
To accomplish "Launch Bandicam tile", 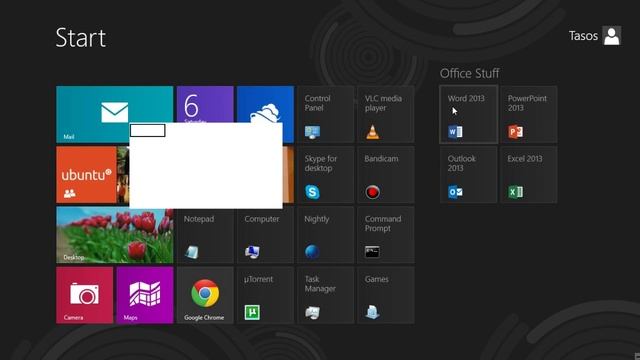I will [386, 175].
